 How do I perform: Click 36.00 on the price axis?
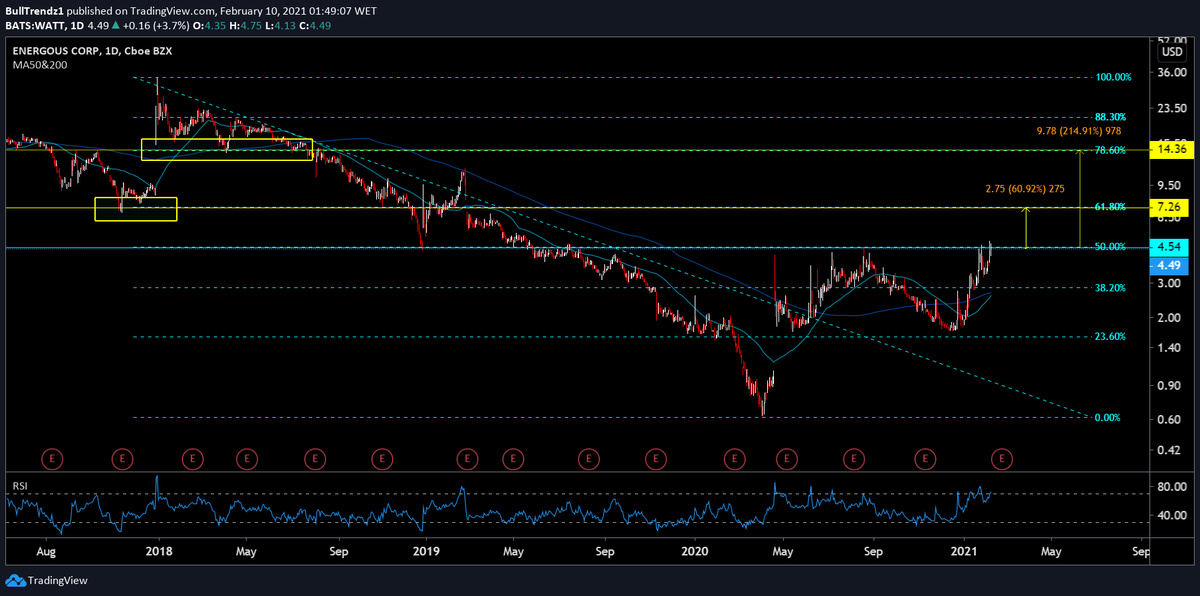pos(1171,72)
